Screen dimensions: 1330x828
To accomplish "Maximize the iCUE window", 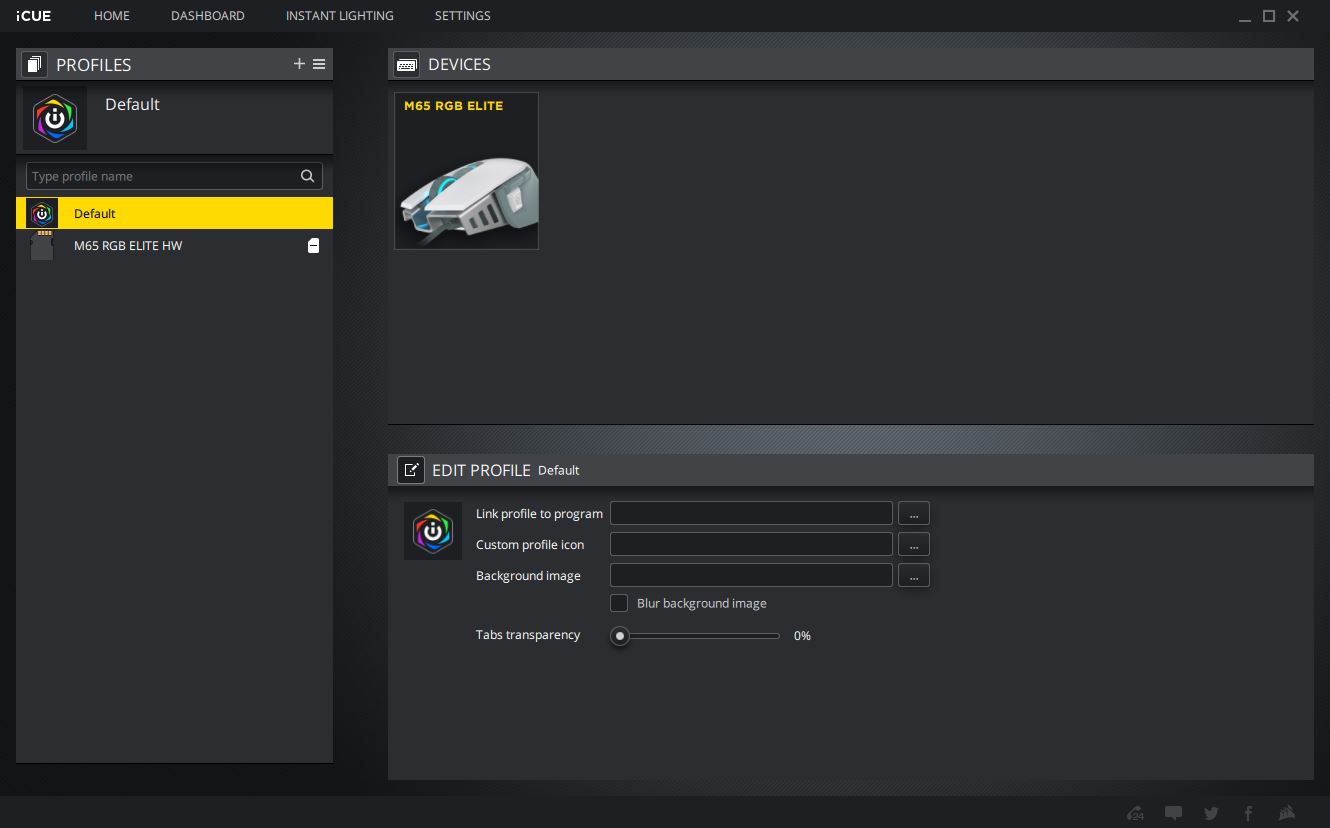I will coord(1269,16).
